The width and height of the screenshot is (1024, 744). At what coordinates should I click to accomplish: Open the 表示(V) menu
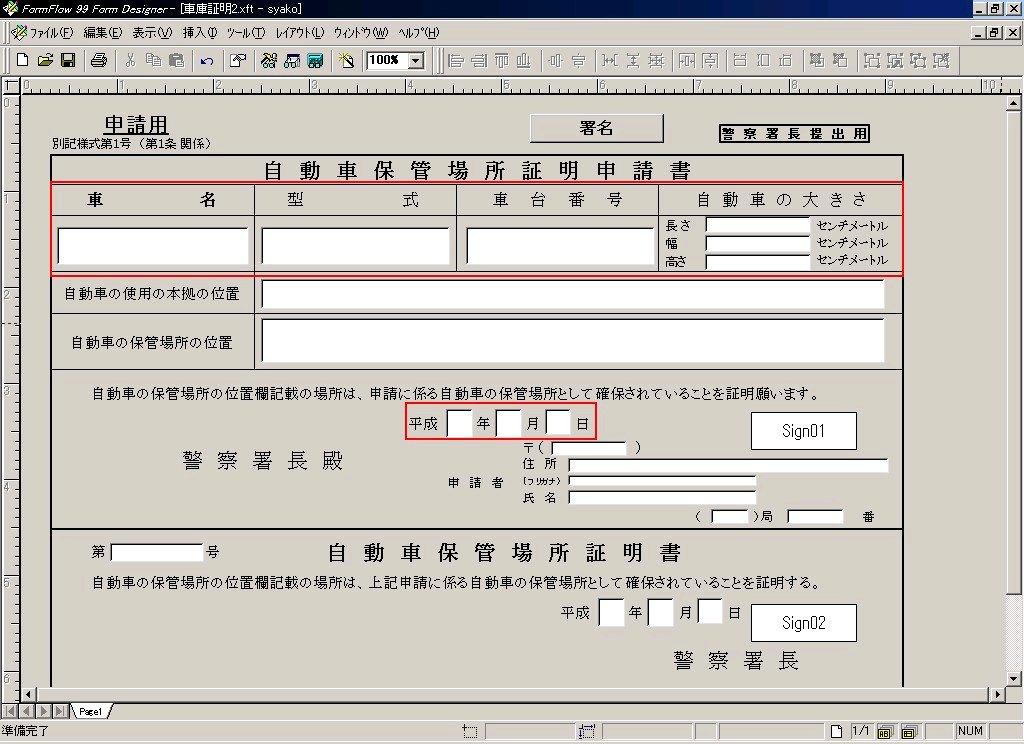(x=152, y=33)
